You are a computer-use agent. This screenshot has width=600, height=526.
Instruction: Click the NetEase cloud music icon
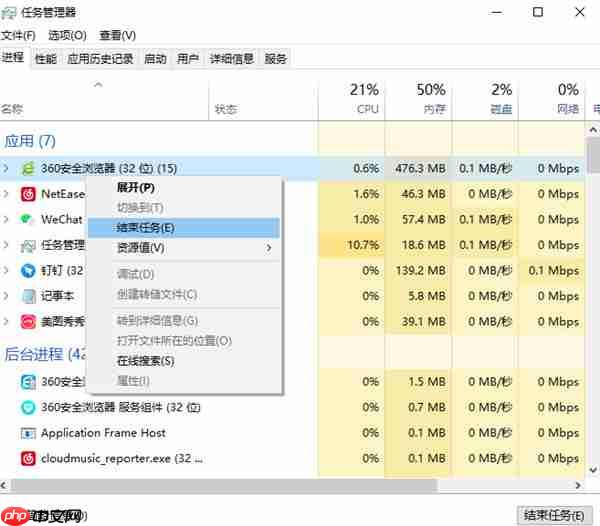pos(28,194)
